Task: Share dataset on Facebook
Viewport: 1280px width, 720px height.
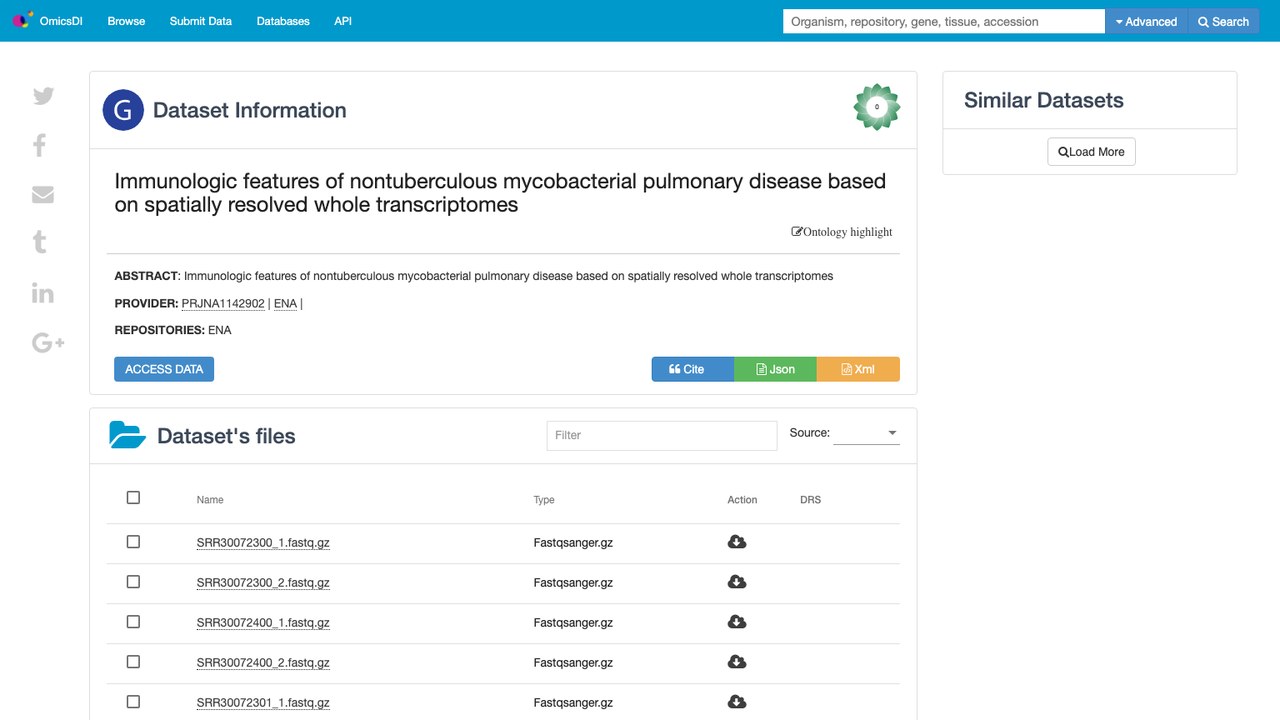Action: (x=40, y=145)
